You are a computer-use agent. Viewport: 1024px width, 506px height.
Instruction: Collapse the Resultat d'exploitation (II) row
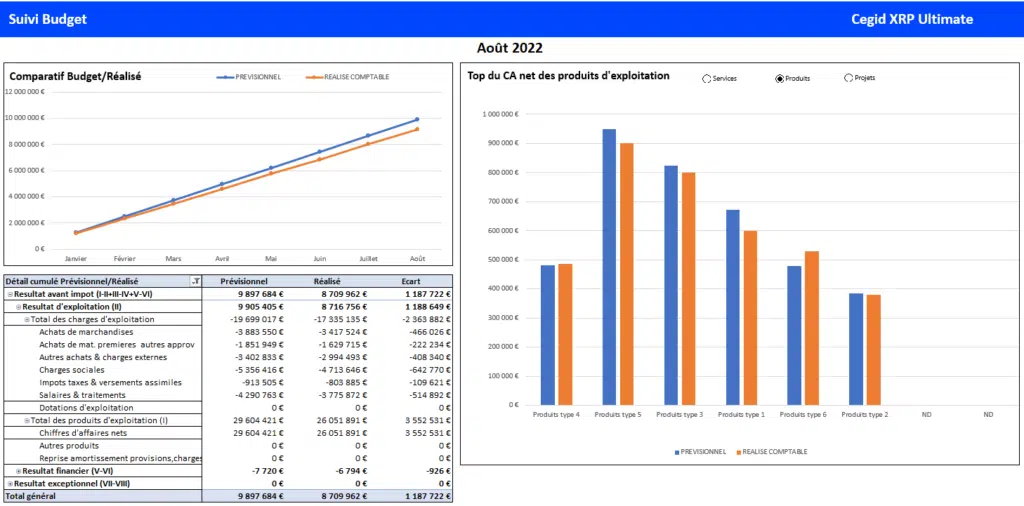pos(18,307)
